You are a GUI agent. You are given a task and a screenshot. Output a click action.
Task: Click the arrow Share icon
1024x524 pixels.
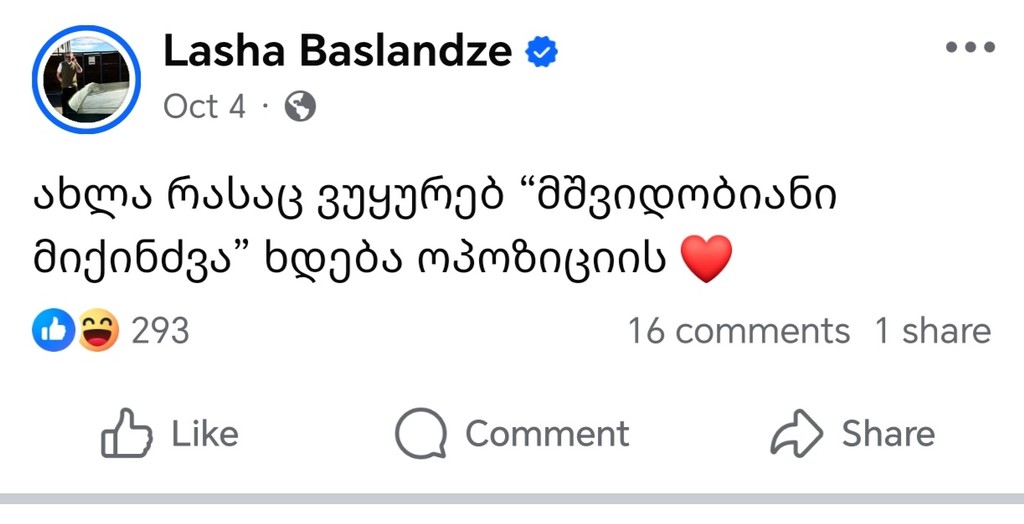click(x=796, y=433)
